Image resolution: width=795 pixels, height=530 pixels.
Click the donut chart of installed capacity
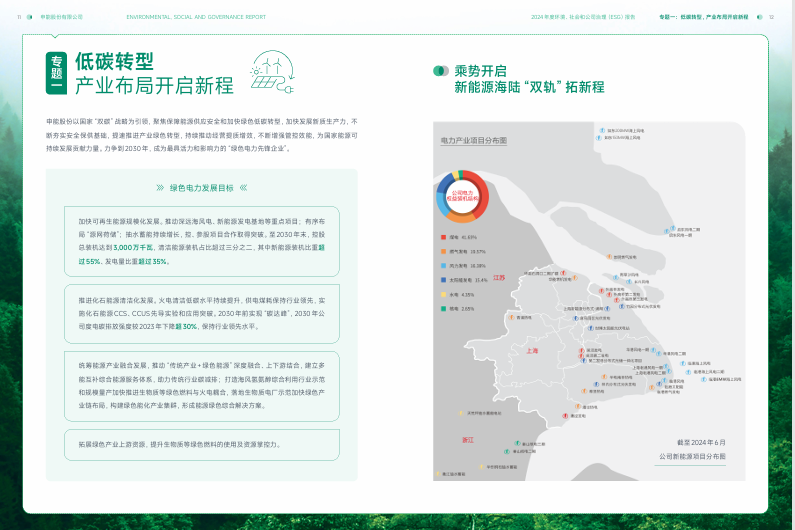click(x=461, y=196)
